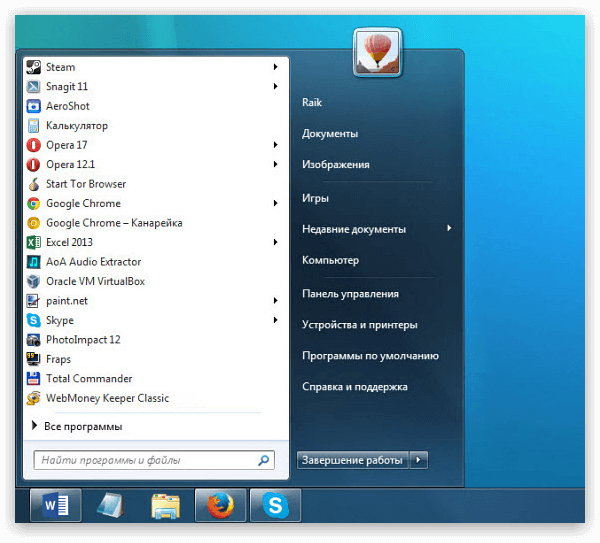
Task: Switch to Firefox on the taskbar
Action: [x=220, y=505]
